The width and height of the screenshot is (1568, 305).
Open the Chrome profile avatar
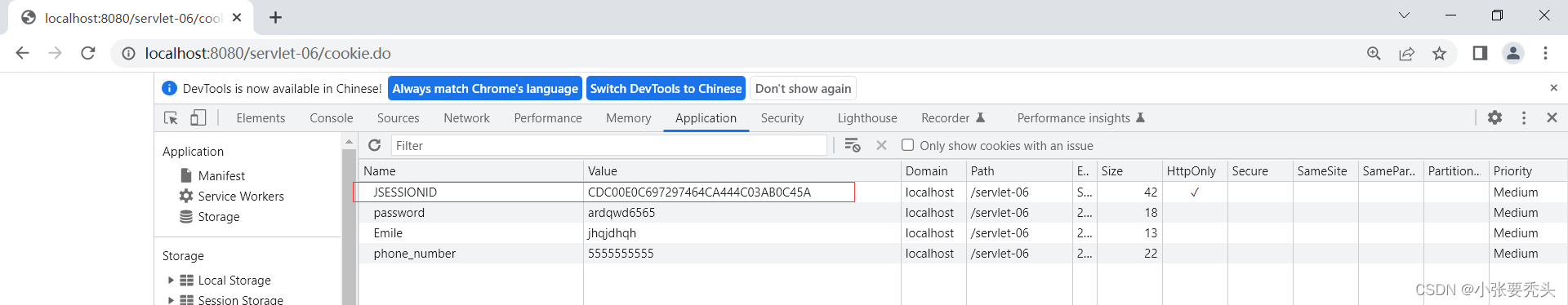[1513, 53]
